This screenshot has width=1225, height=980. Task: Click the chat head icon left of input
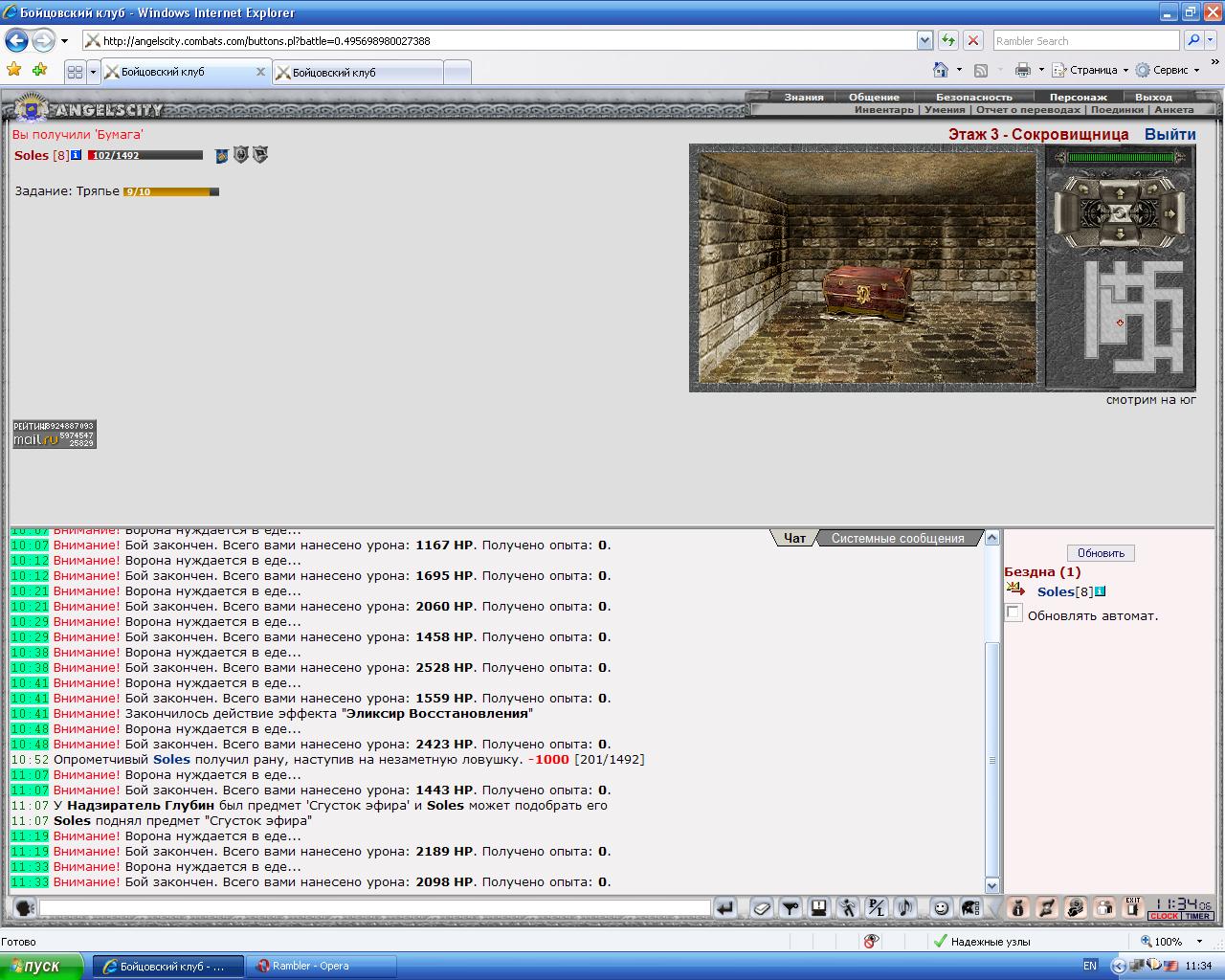click(x=25, y=908)
